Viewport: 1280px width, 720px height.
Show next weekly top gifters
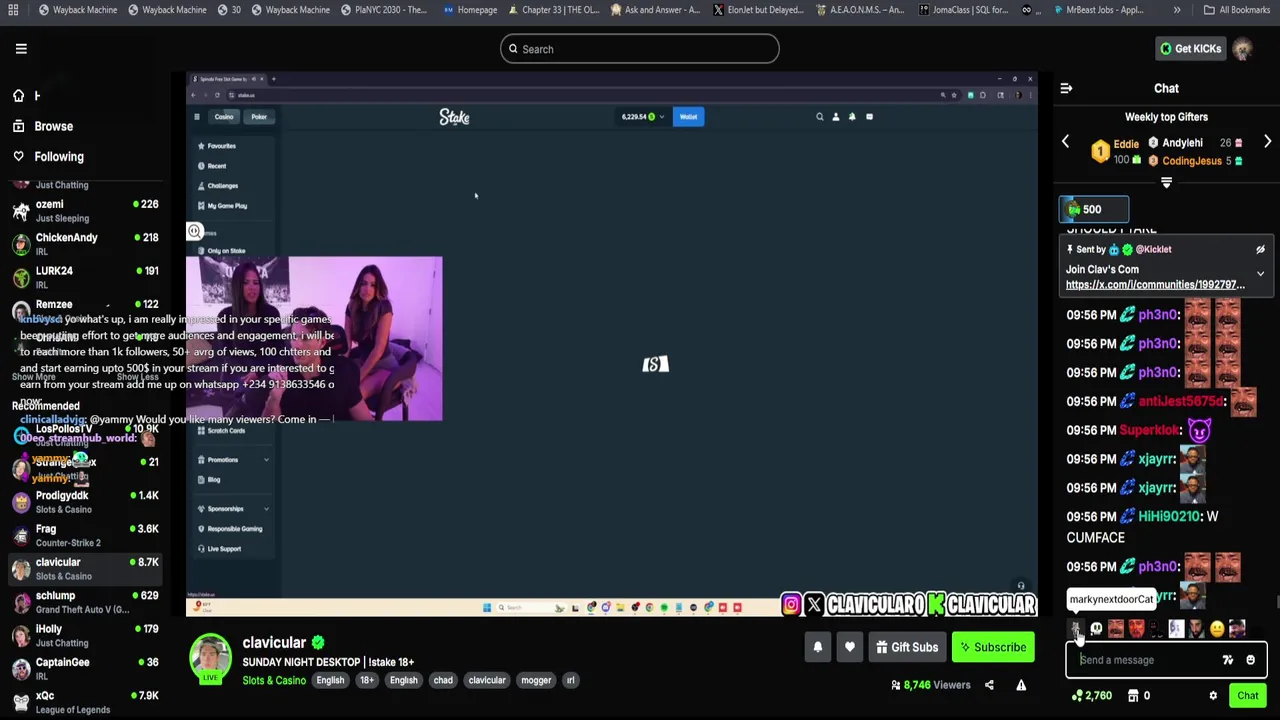tap(1267, 142)
